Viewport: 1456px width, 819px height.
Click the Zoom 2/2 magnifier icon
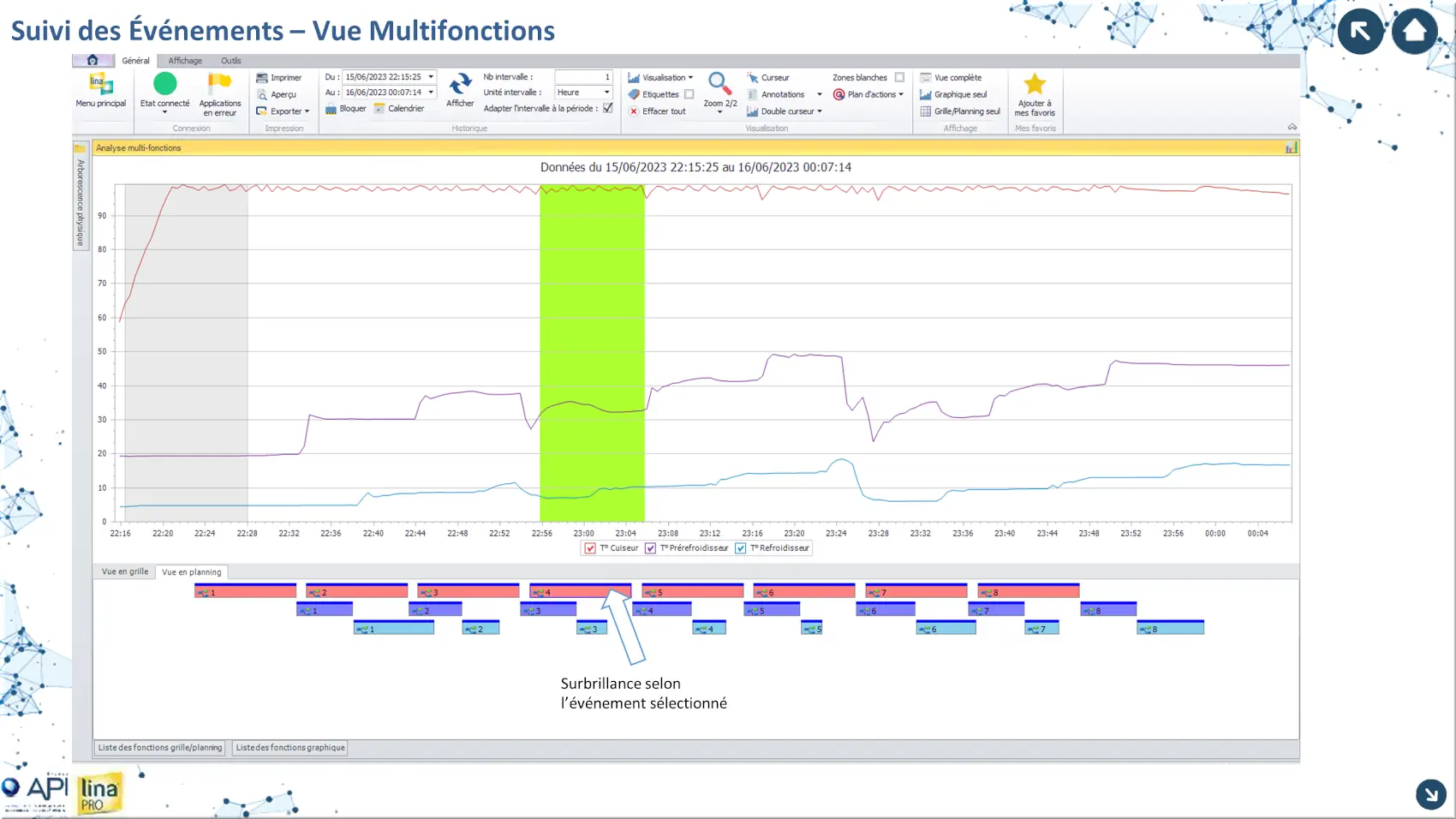pos(719,84)
